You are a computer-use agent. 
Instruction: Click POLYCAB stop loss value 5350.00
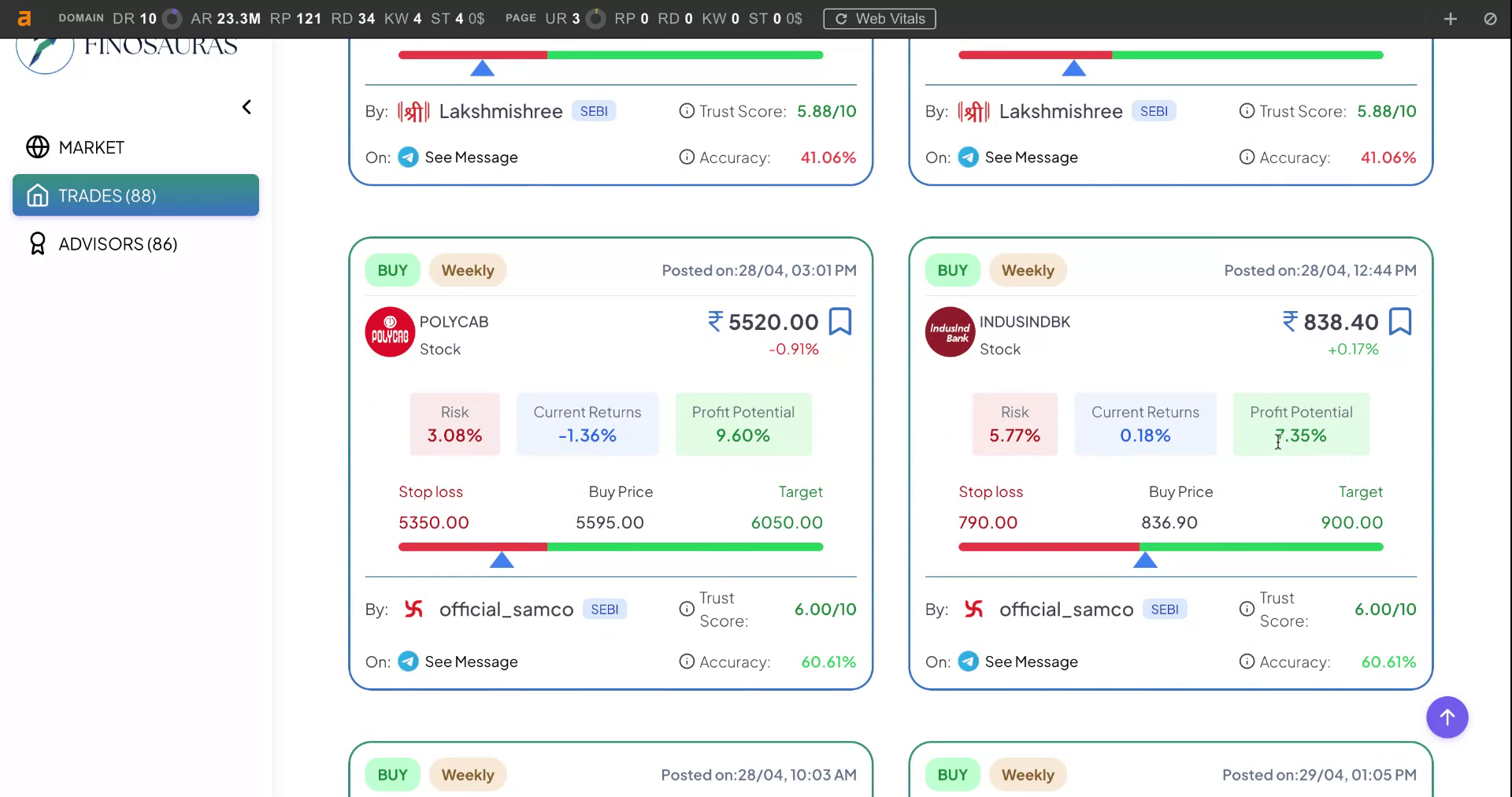click(434, 523)
